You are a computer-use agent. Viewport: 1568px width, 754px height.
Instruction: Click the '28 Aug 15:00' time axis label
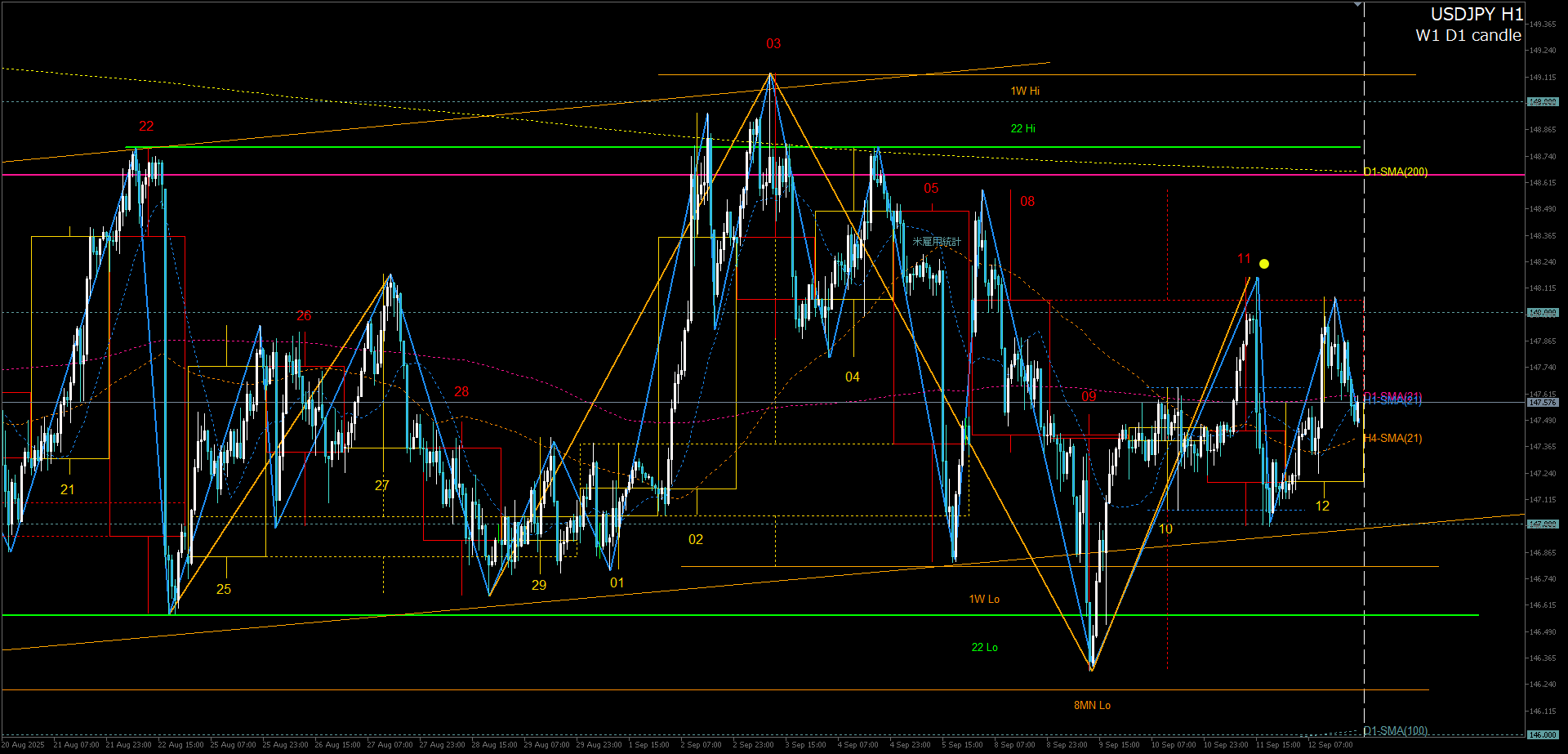pyautogui.click(x=494, y=745)
